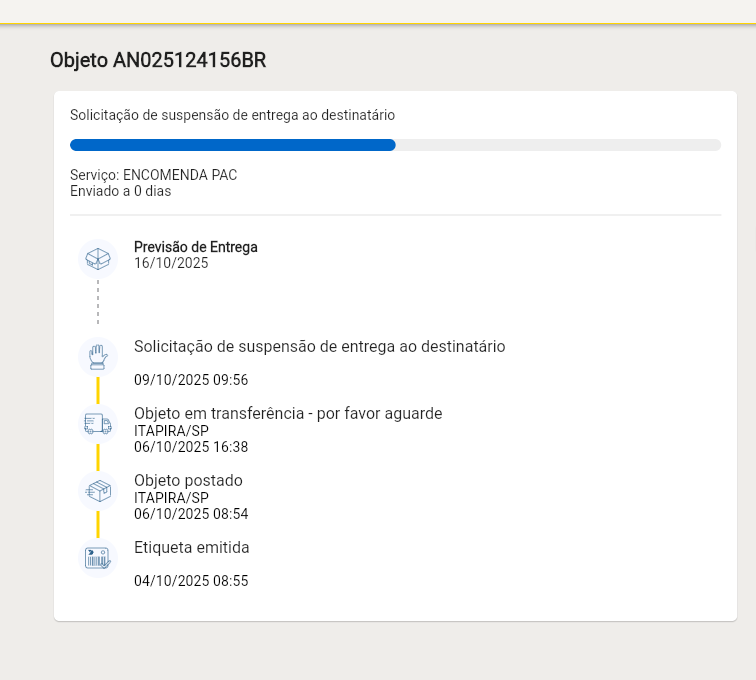Click the barcode label icon for Etiqueta emitida
756x680 pixels.
coord(98,558)
